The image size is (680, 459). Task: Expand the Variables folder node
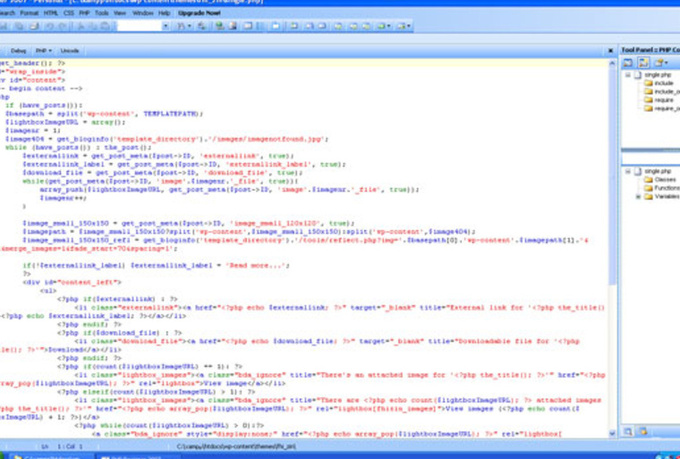tap(638, 197)
